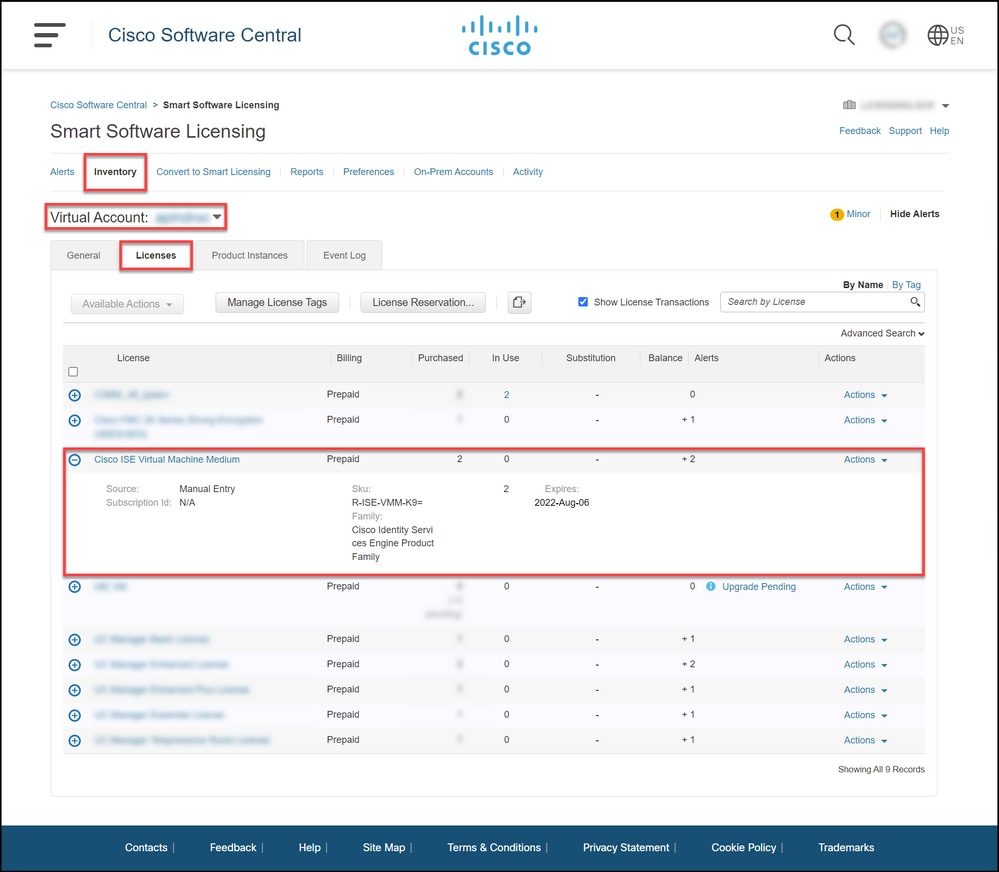The image size is (999, 872).
Task: Click the Purchased column header
Action: [440, 358]
